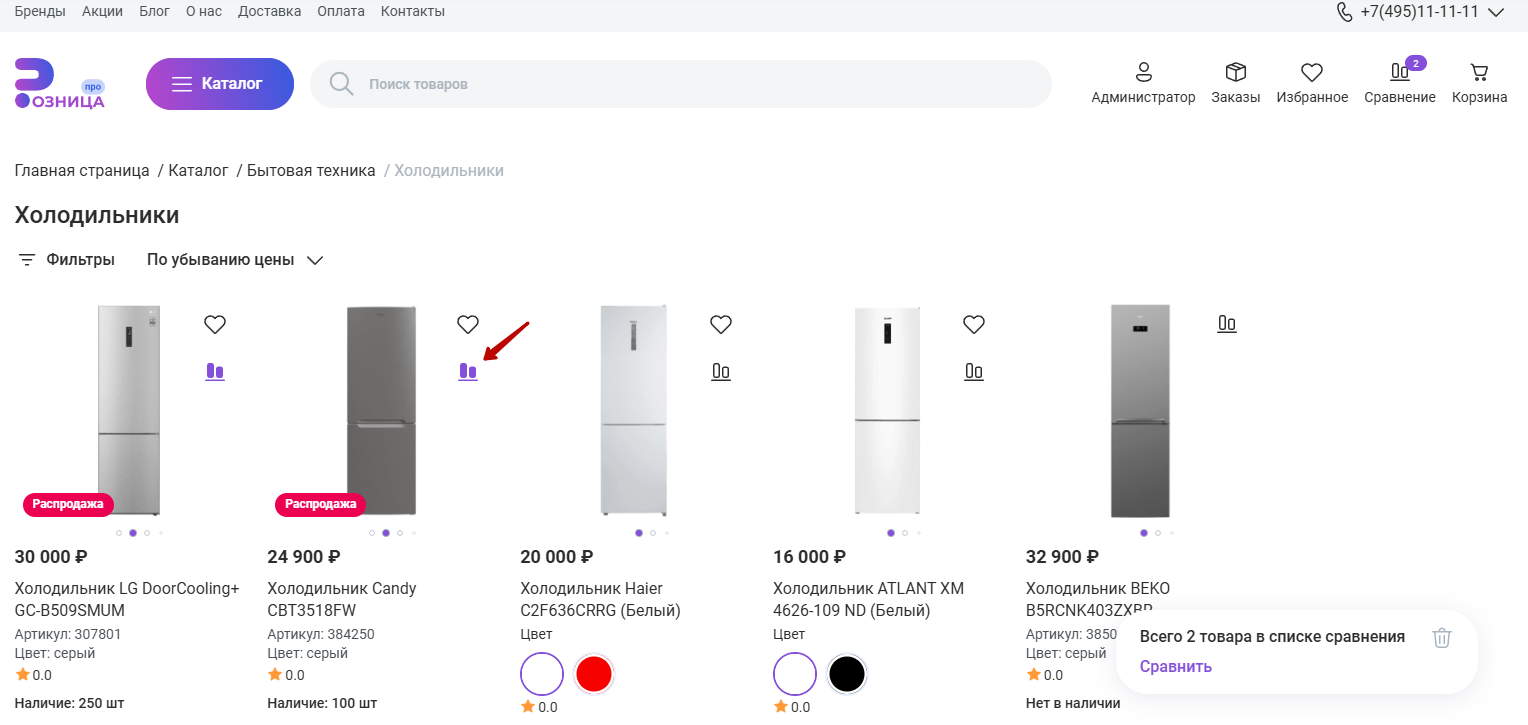
Task: Click the search magnifier icon
Action: point(342,84)
